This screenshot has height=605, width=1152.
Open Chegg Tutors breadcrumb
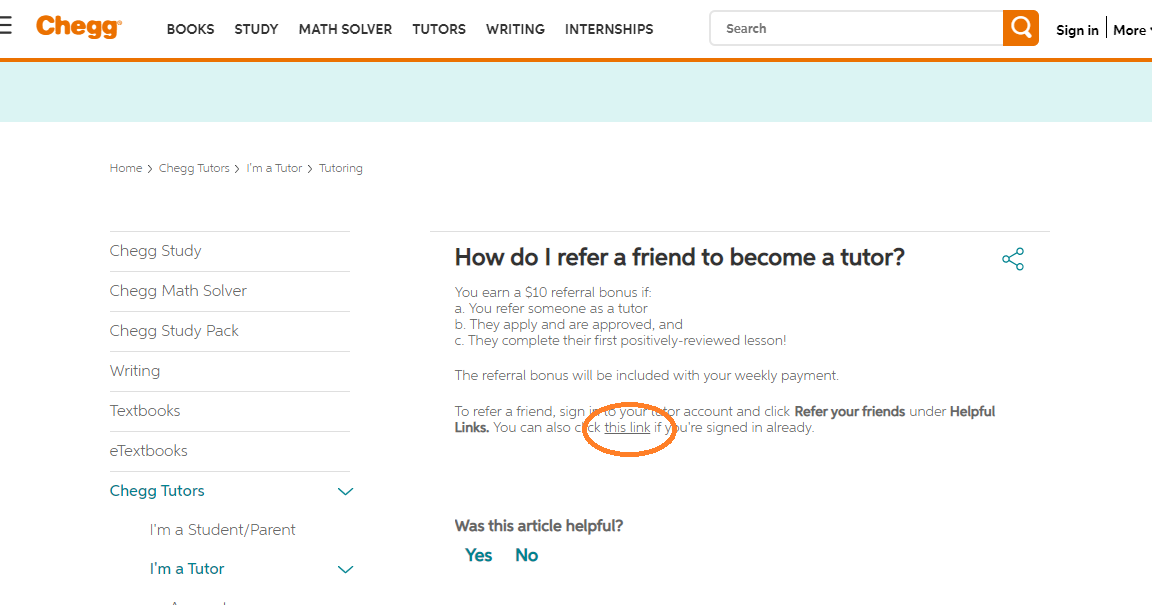pos(194,168)
